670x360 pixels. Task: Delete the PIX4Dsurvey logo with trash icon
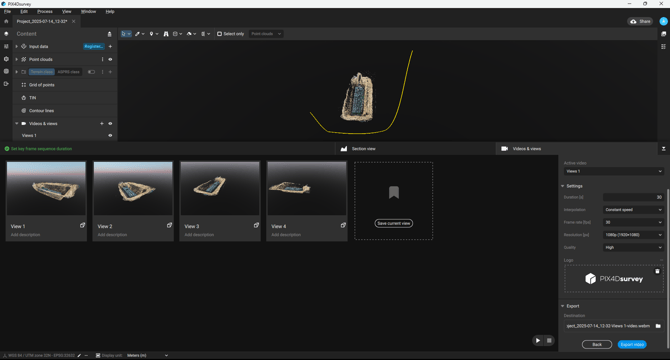657,271
